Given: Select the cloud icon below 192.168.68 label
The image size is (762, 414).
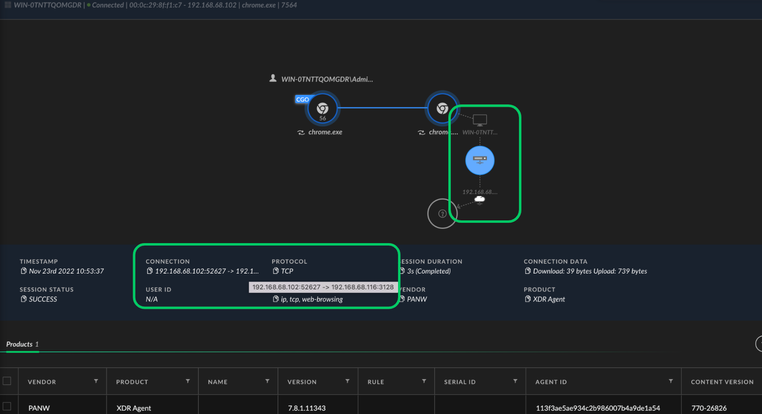Looking at the screenshot, I should [x=480, y=199].
